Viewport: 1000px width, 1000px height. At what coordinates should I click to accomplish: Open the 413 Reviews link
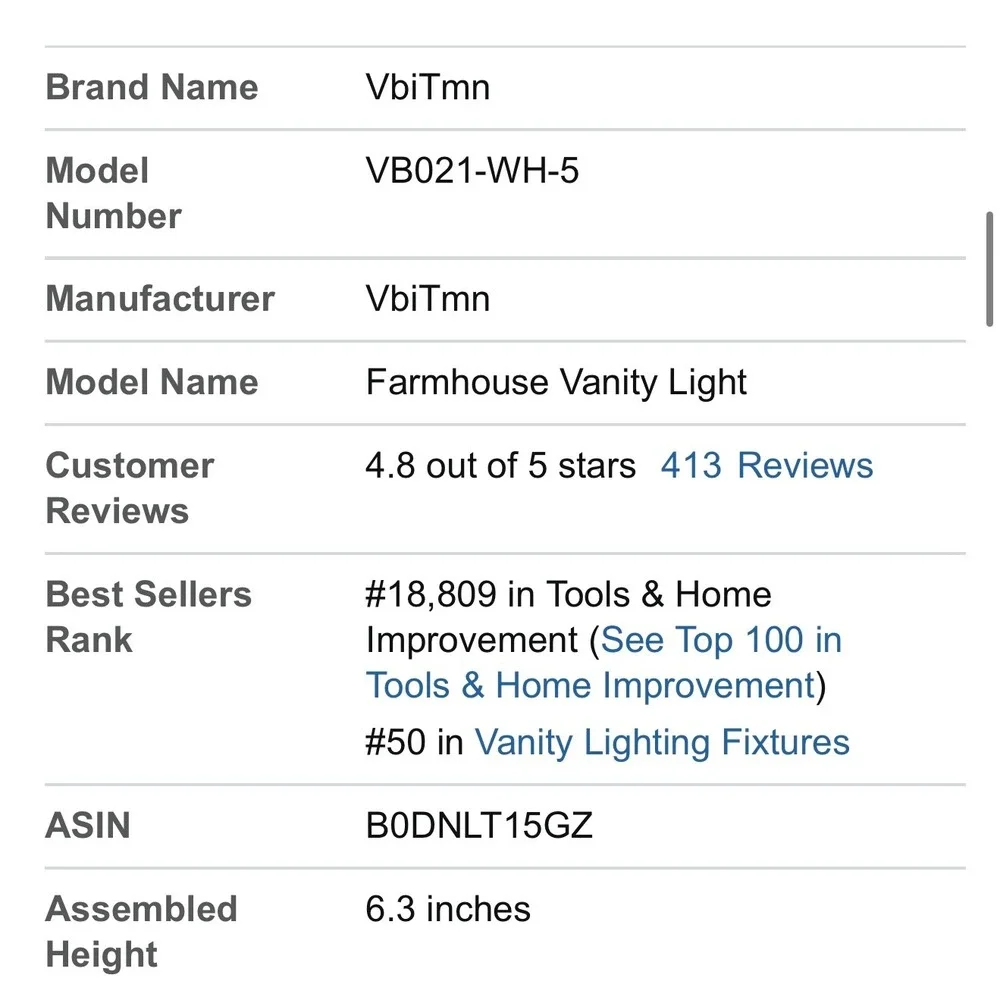click(767, 465)
